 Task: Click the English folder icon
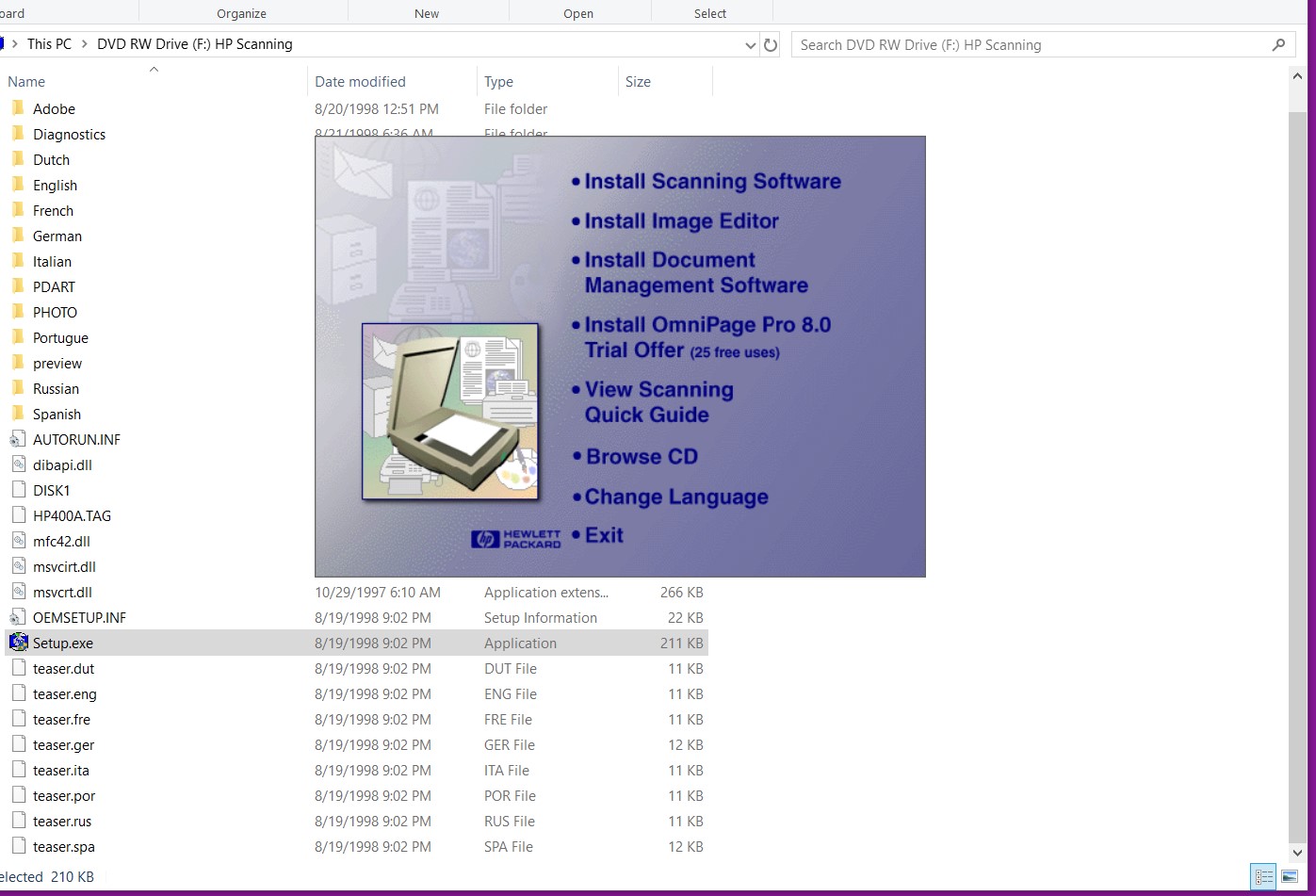(18, 185)
